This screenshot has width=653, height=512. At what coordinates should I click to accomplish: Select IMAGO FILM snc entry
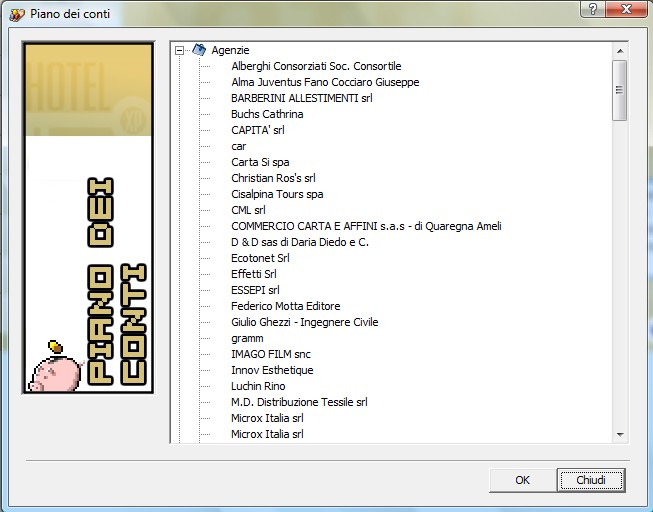271,354
